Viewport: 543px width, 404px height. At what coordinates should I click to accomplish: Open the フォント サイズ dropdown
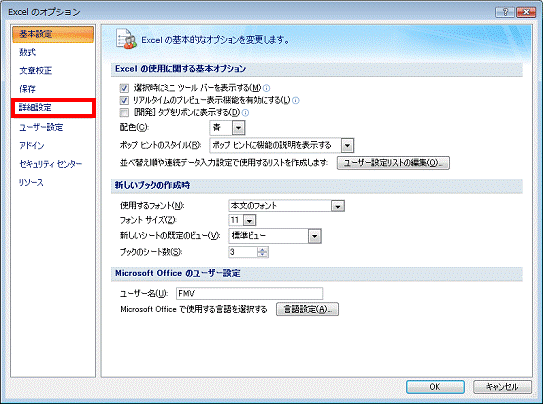click(x=250, y=220)
